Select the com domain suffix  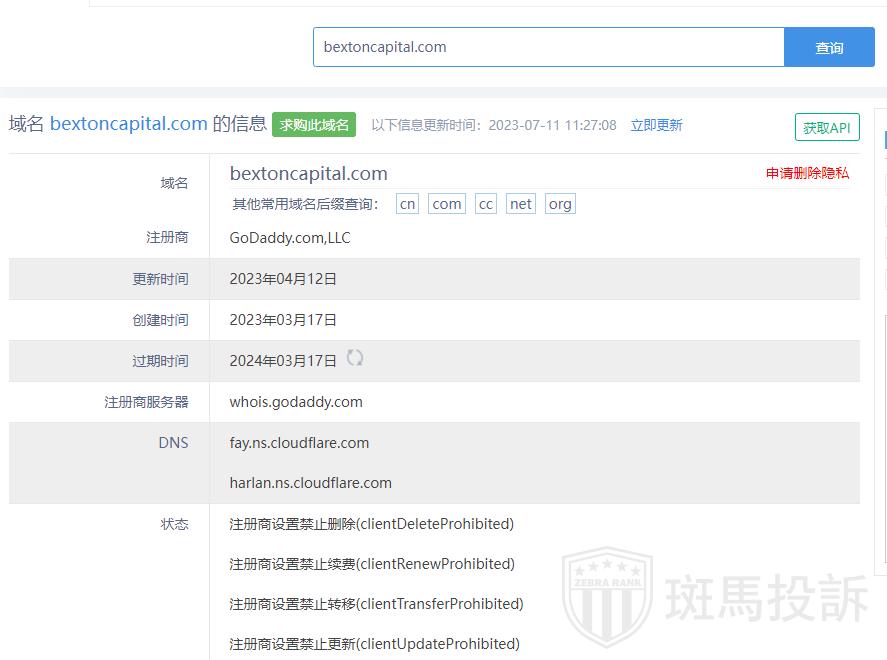point(447,204)
